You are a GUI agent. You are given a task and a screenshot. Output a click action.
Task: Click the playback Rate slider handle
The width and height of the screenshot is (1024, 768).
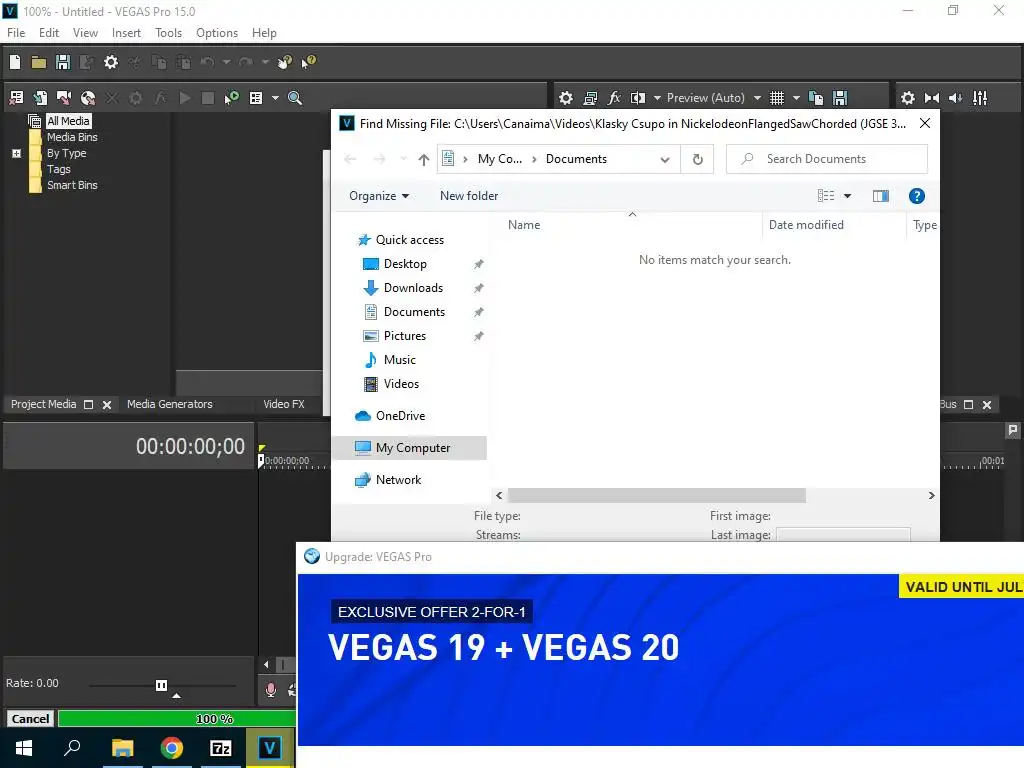(161, 685)
